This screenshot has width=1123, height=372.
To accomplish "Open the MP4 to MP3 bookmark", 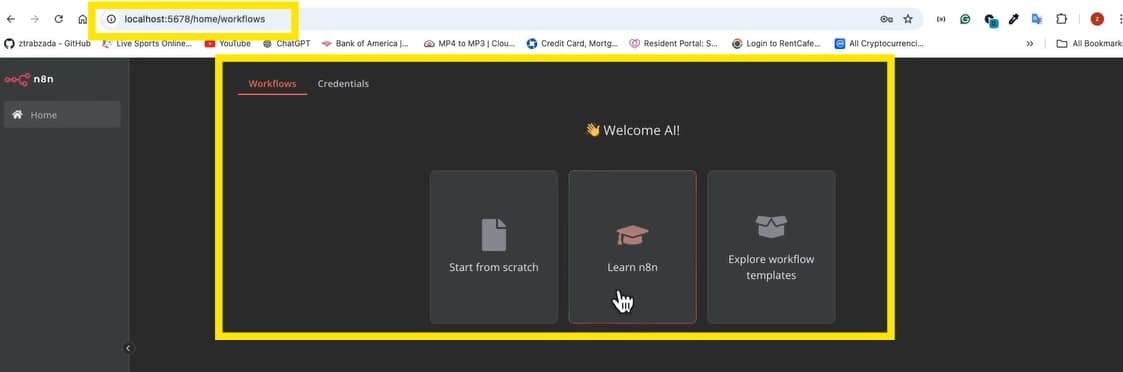I will pos(469,44).
